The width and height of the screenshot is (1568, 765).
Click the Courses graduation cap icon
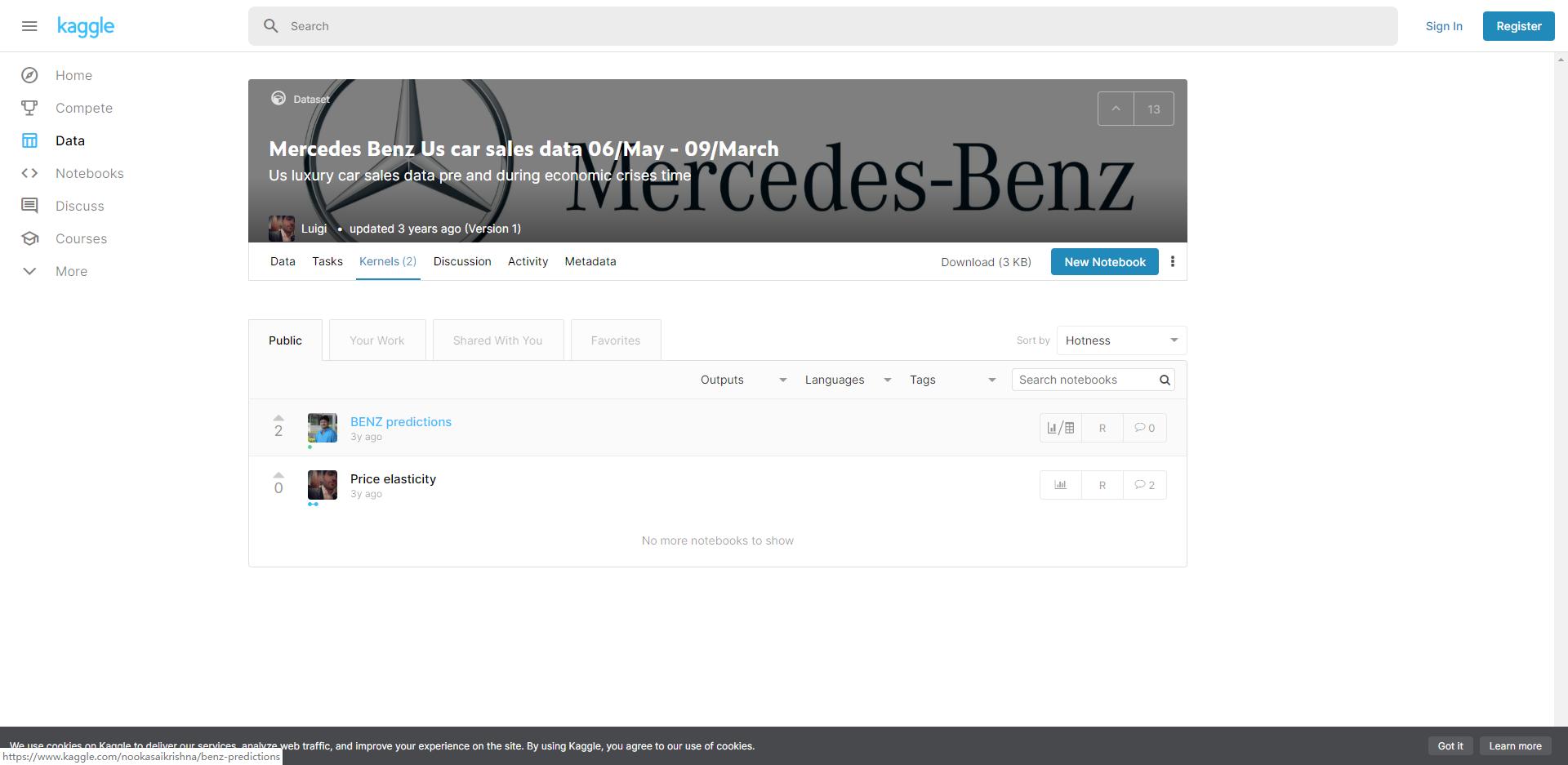point(29,238)
